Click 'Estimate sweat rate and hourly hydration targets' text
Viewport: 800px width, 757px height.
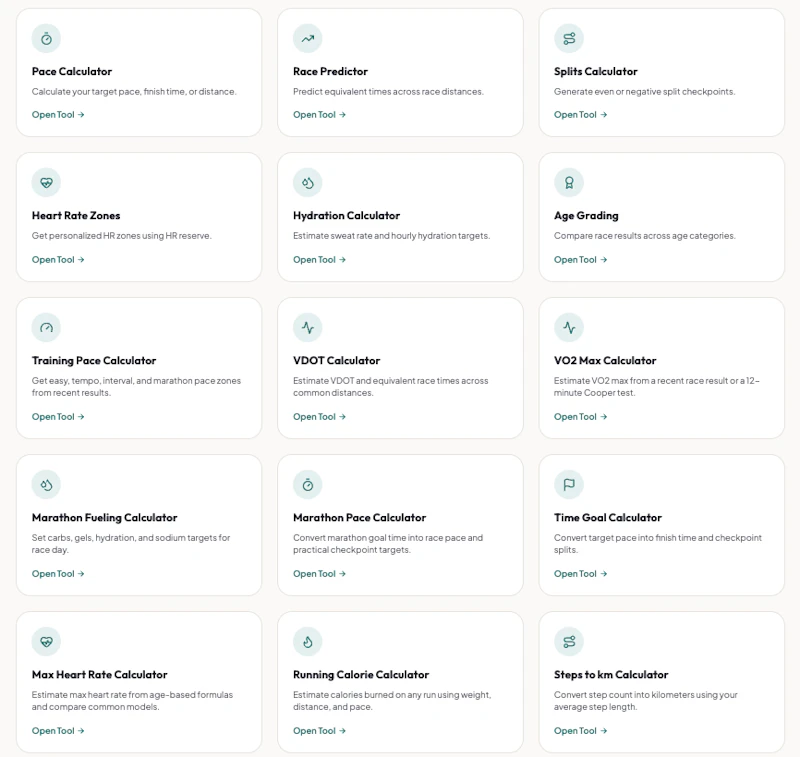(x=391, y=236)
